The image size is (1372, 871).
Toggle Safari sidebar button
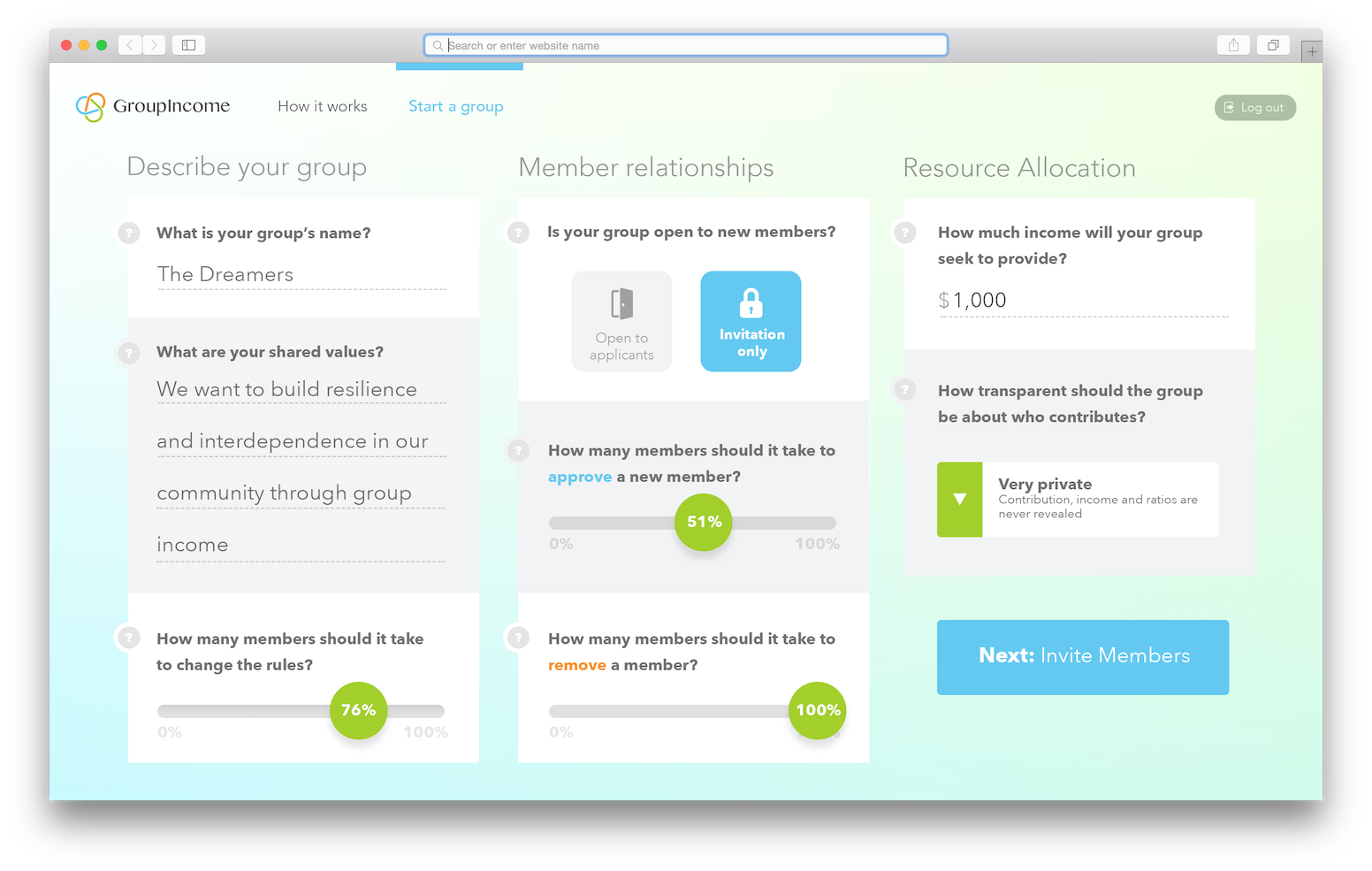click(188, 45)
